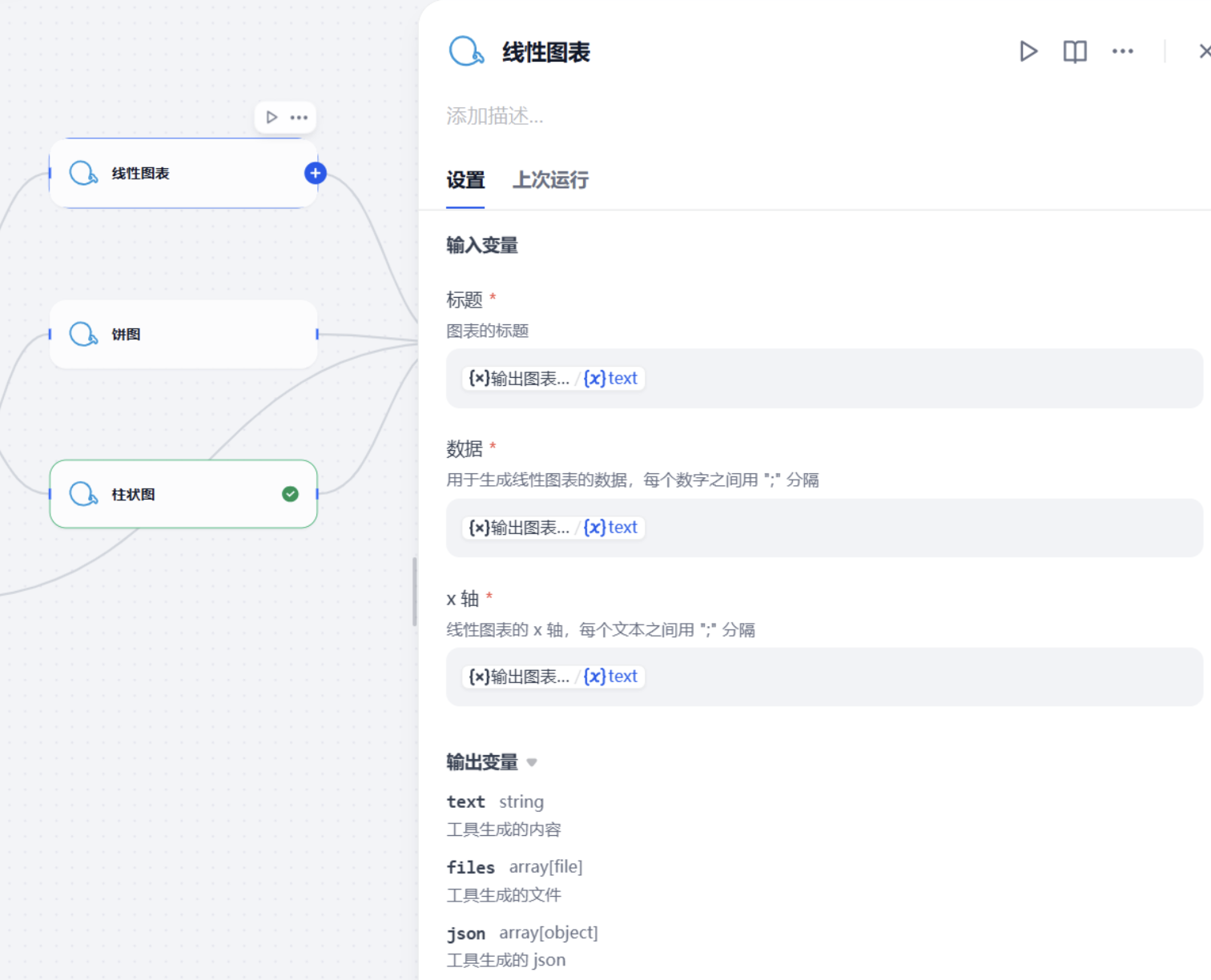Click the panel resize handle bar
This screenshot has height=980, width=1211.
click(415, 592)
